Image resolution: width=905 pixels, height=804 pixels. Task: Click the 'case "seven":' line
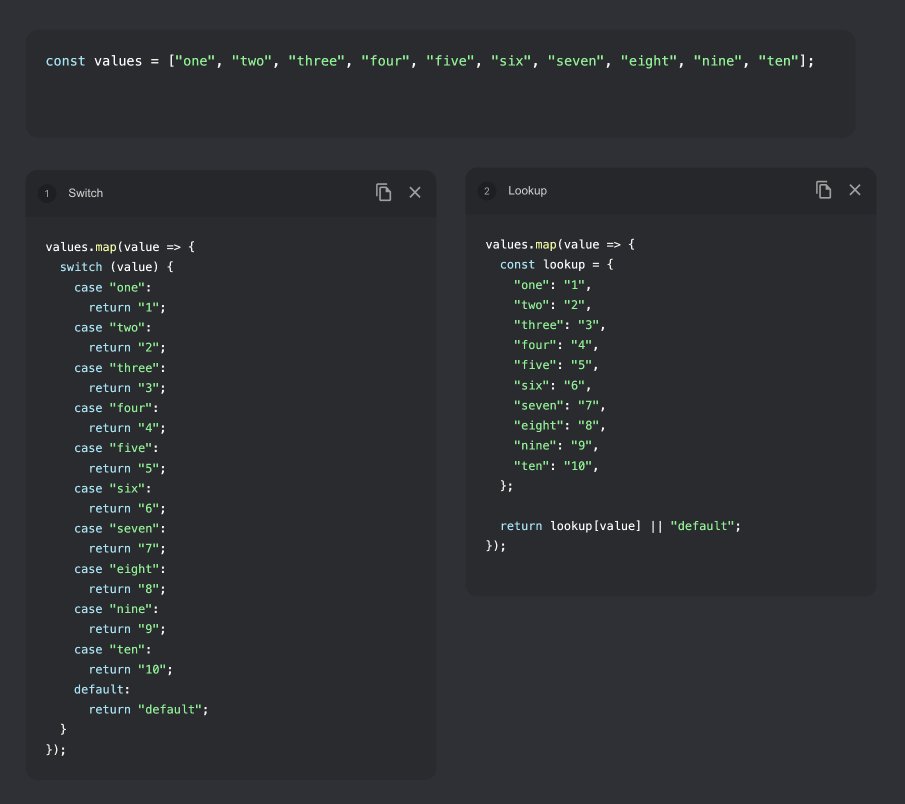click(x=119, y=528)
